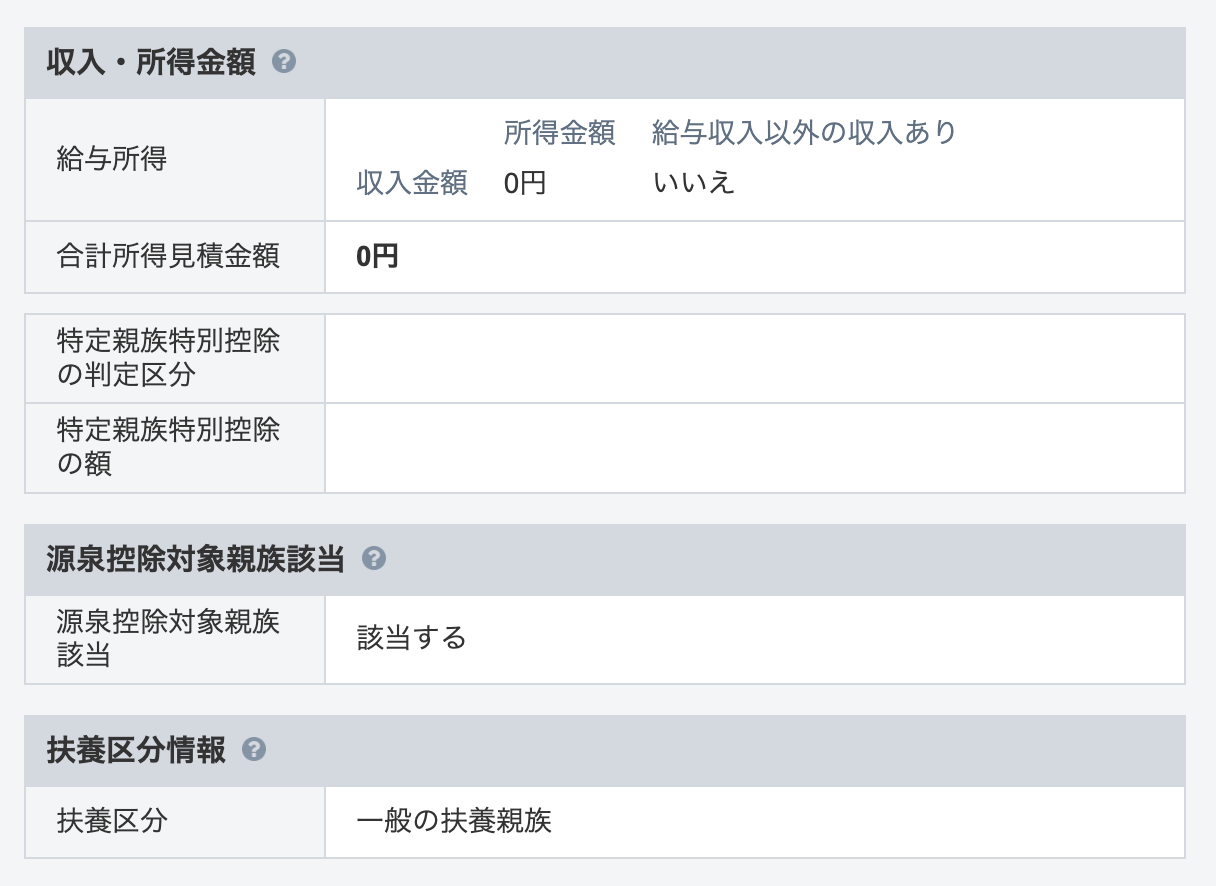The height and width of the screenshot is (886, 1216).
Task: Click the 扶養区分情報 section header text
Action: point(136,750)
